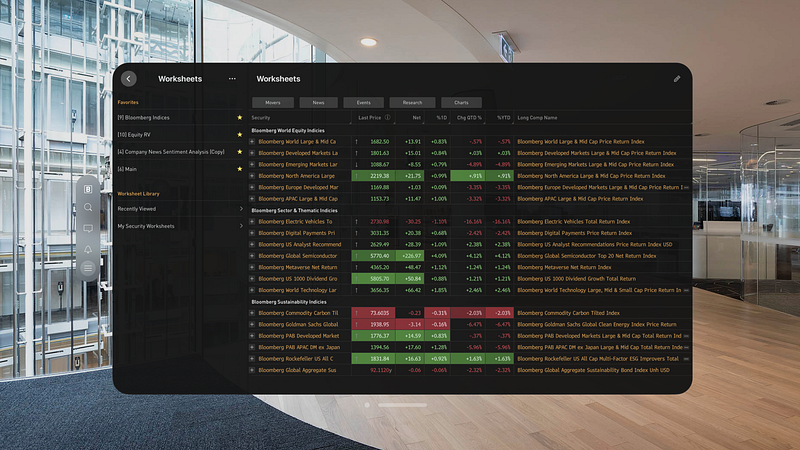Click Bloomberg US 1000 Dividend Gro security

(297, 279)
